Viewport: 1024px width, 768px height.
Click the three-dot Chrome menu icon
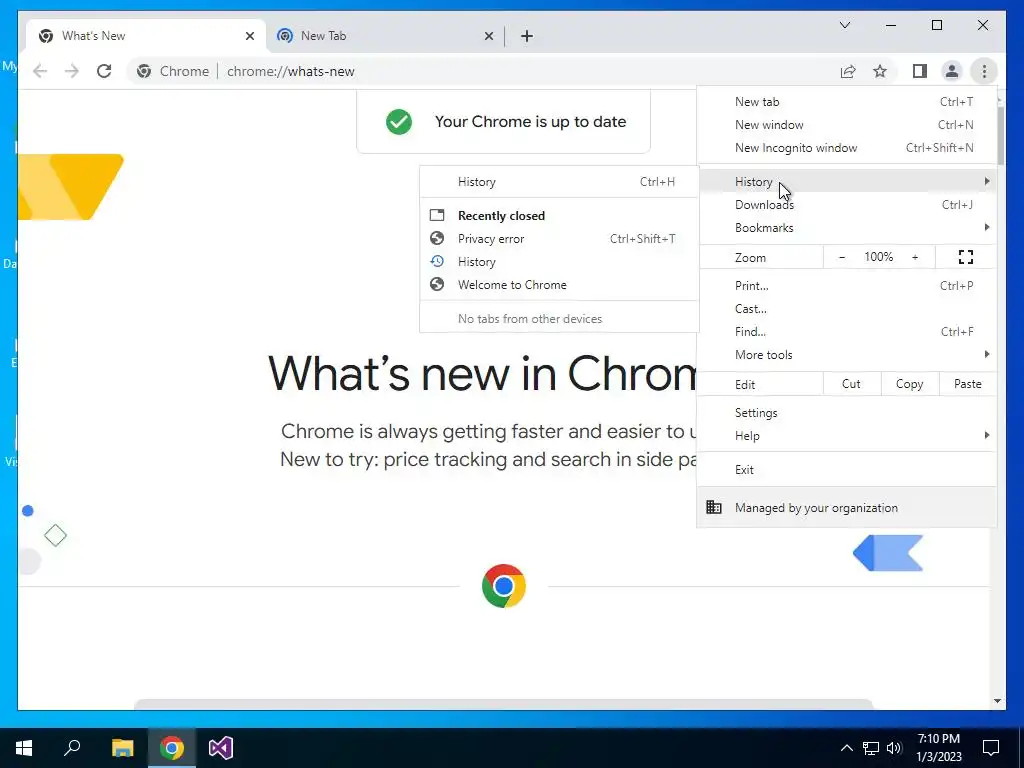[x=984, y=71]
